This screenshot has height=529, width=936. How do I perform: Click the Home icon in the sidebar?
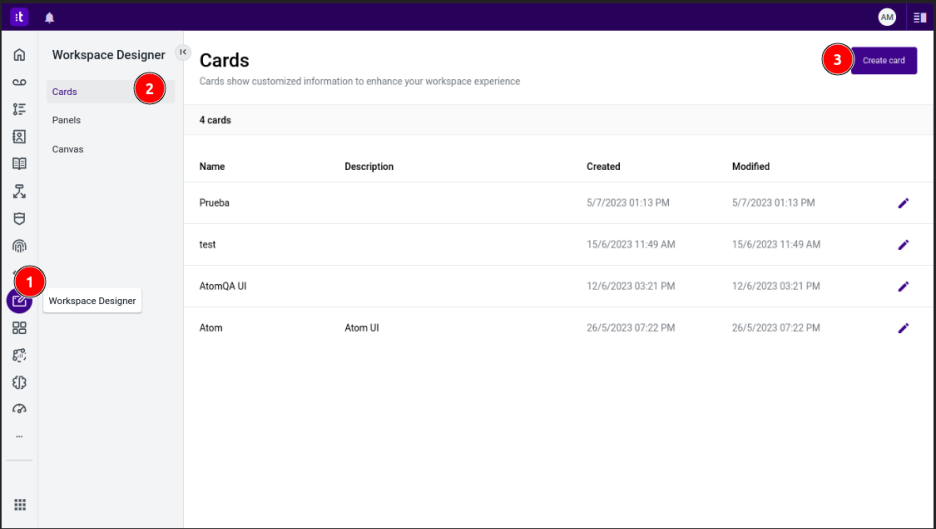(19, 55)
